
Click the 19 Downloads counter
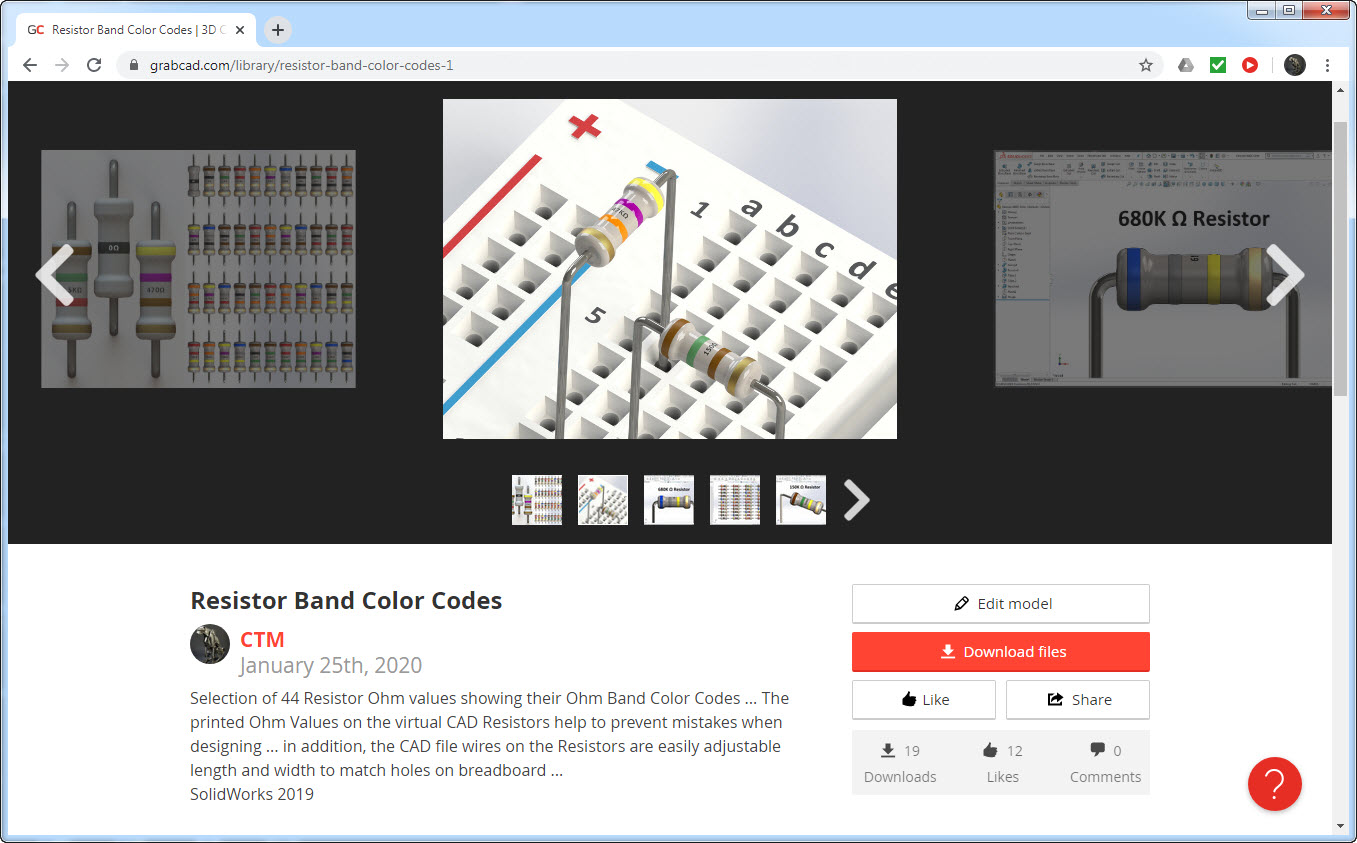click(x=900, y=763)
